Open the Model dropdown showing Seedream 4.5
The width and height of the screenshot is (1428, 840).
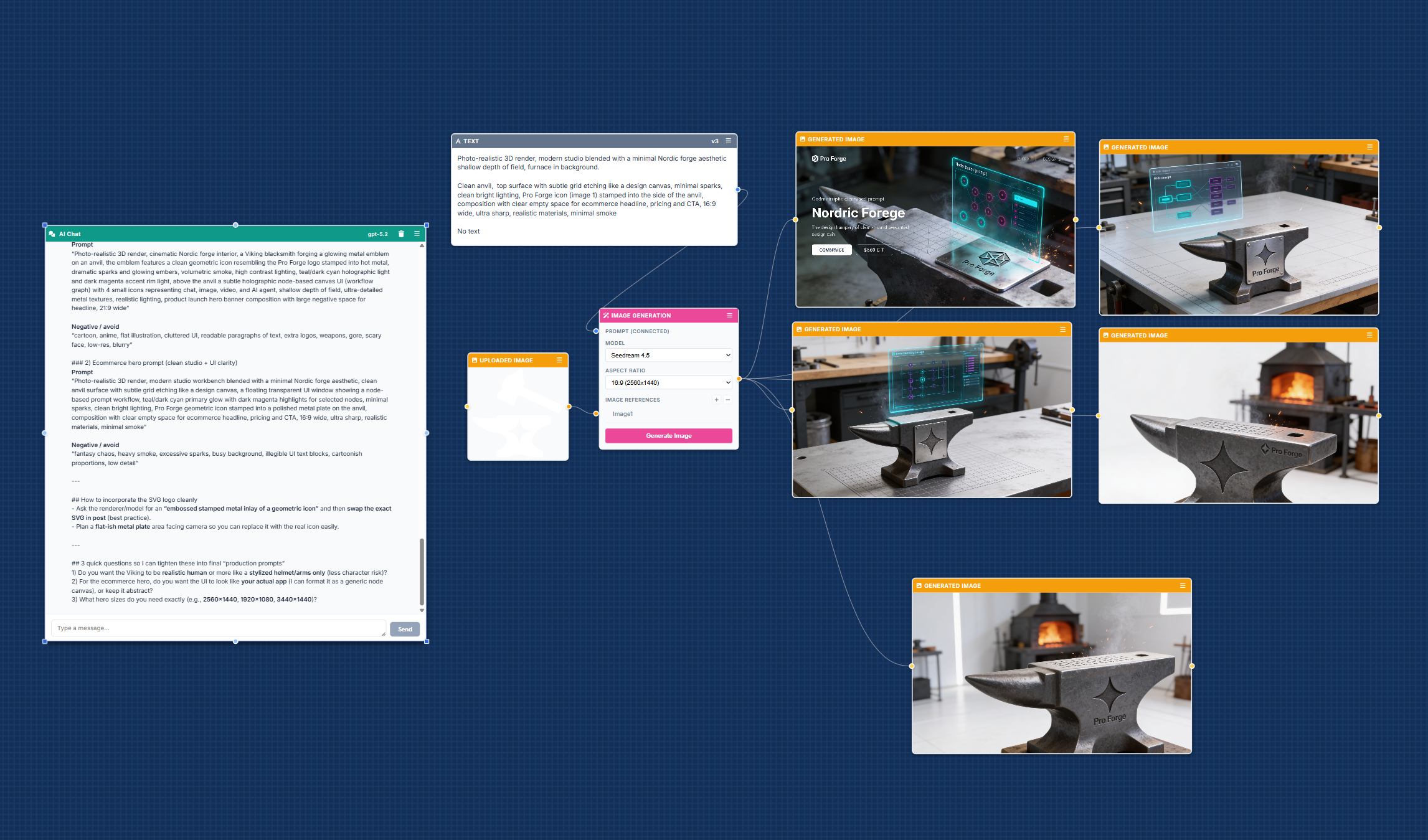tap(669, 354)
